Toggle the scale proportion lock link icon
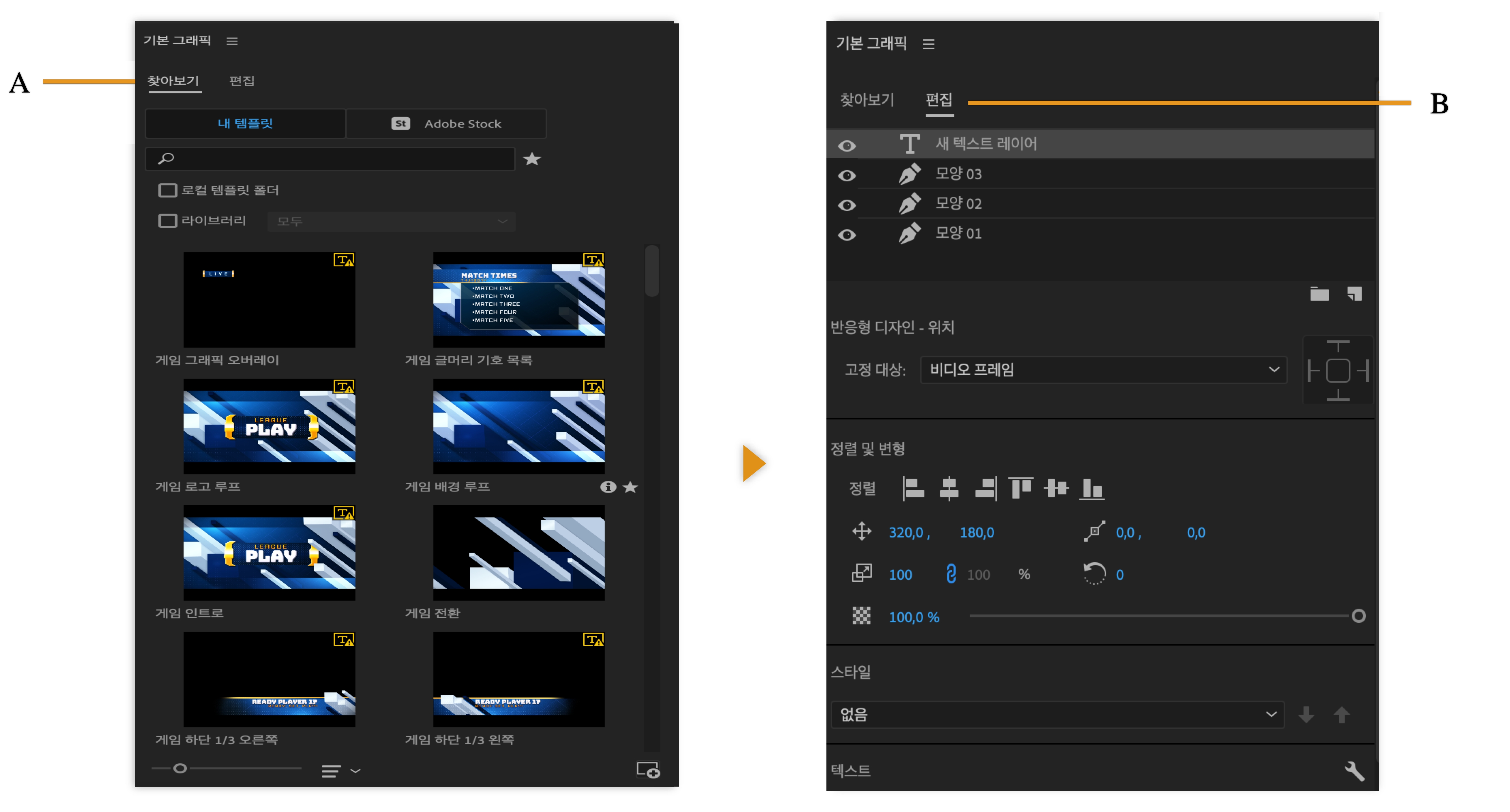Image resolution: width=1510 pixels, height=812 pixels. coord(951,574)
